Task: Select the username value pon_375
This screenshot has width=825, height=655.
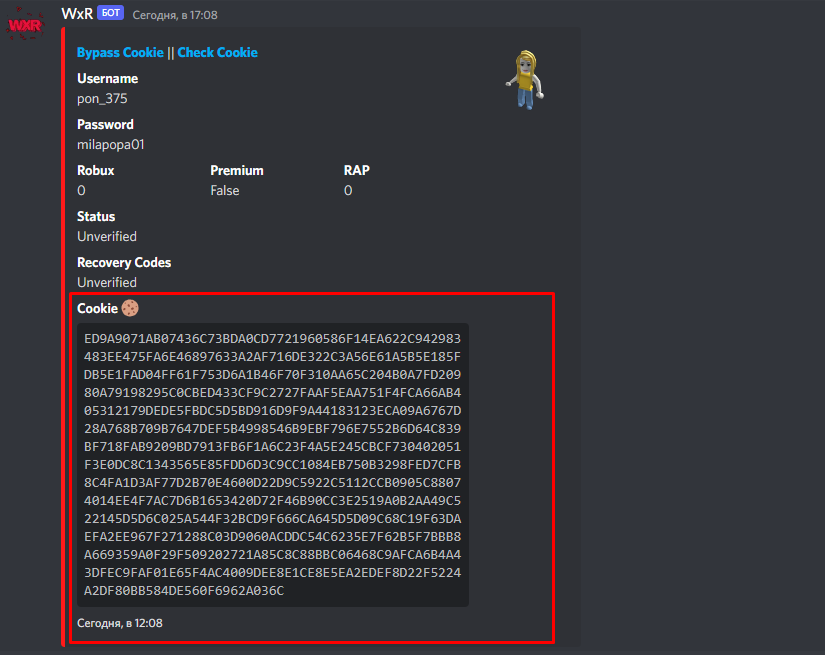Action: coord(102,99)
